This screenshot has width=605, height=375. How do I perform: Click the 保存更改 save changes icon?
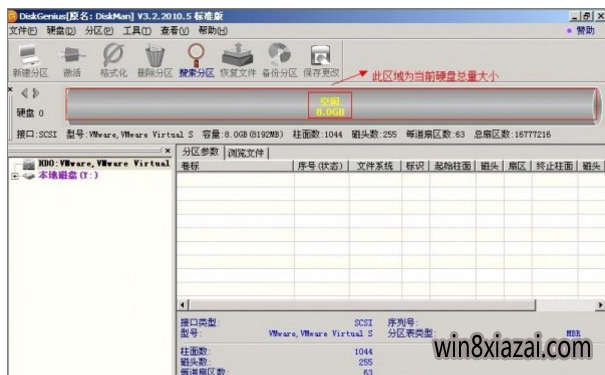321,61
